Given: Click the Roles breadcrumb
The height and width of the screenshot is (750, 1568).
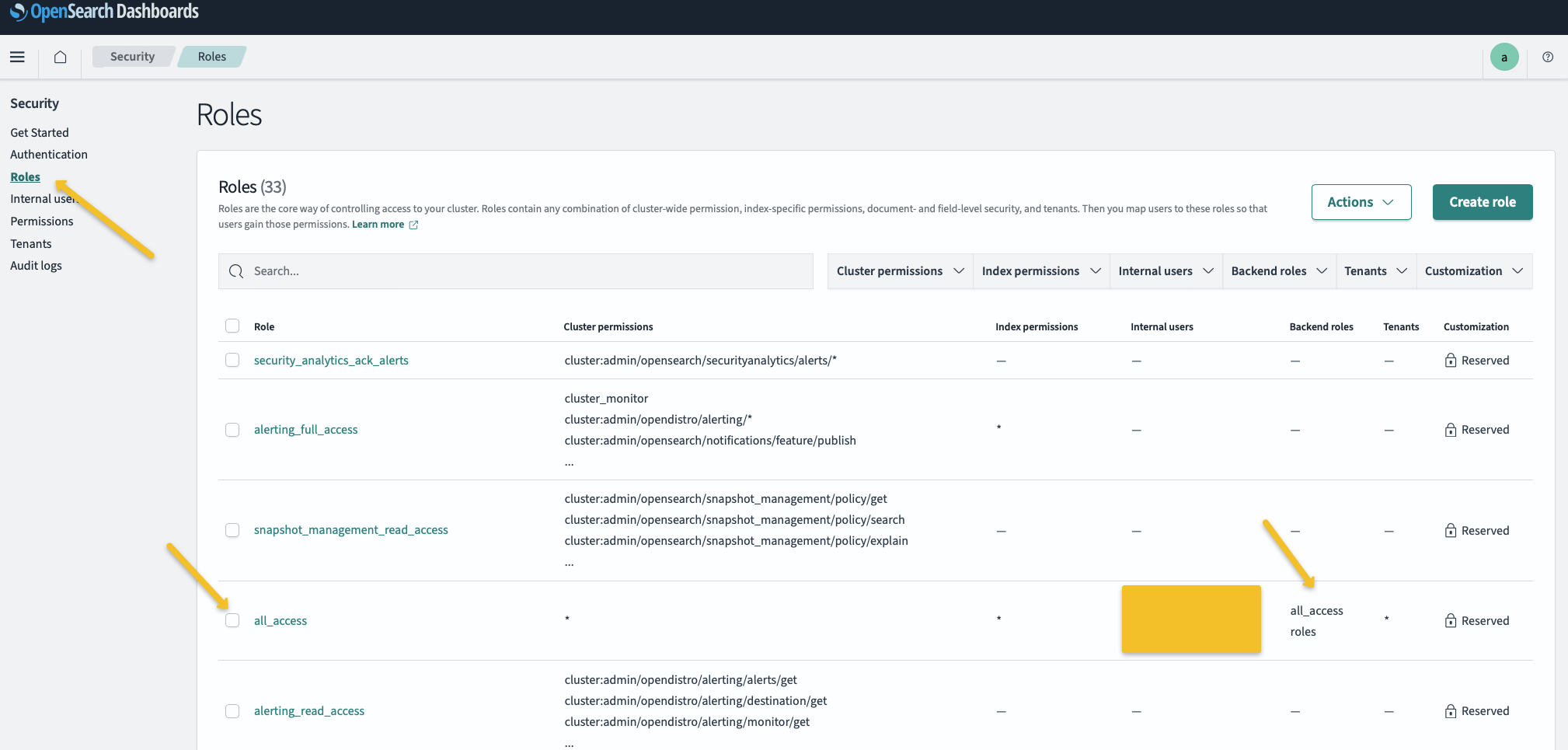Looking at the screenshot, I should [212, 57].
